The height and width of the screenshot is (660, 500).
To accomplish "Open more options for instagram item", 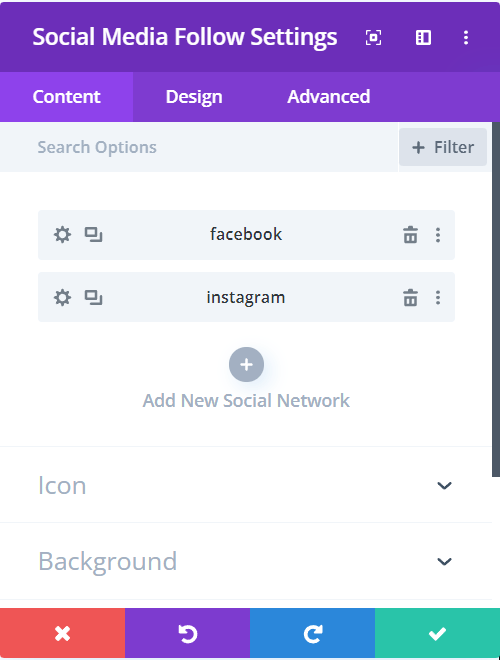I will click(x=438, y=298).
